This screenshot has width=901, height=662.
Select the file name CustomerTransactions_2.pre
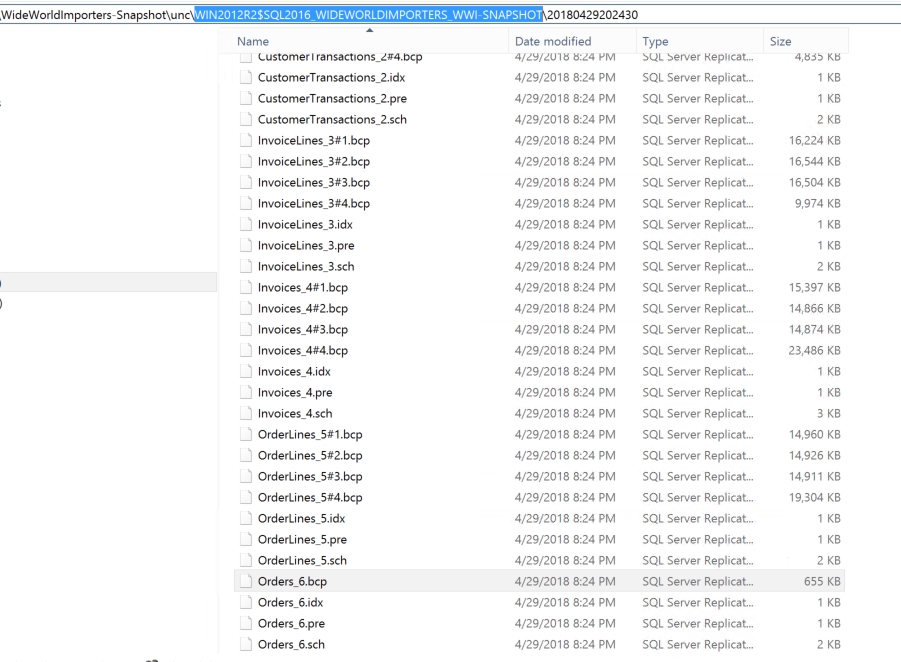pyautogui.click(x=332, y=98)
